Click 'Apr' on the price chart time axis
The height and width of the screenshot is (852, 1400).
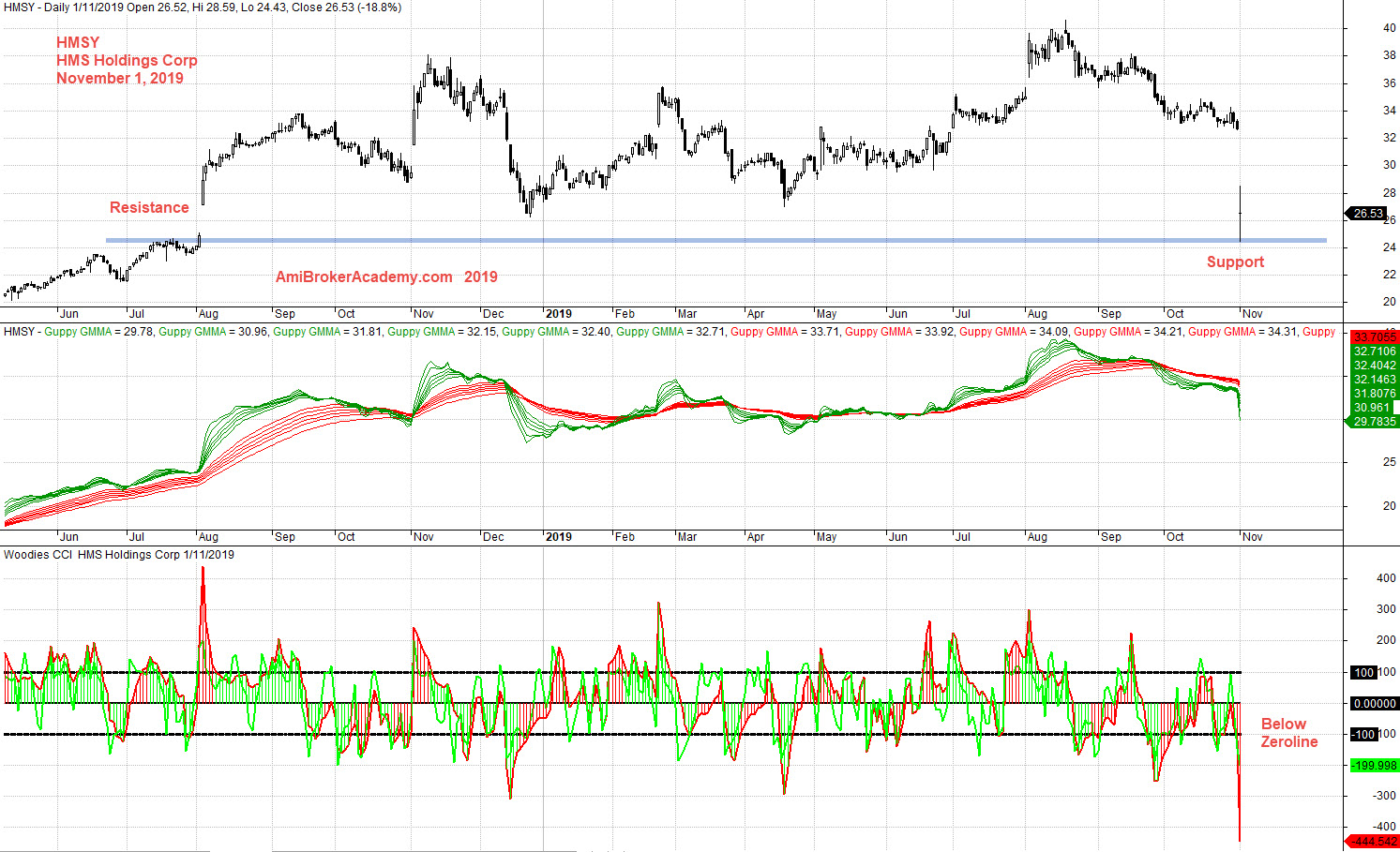point(755,314)
